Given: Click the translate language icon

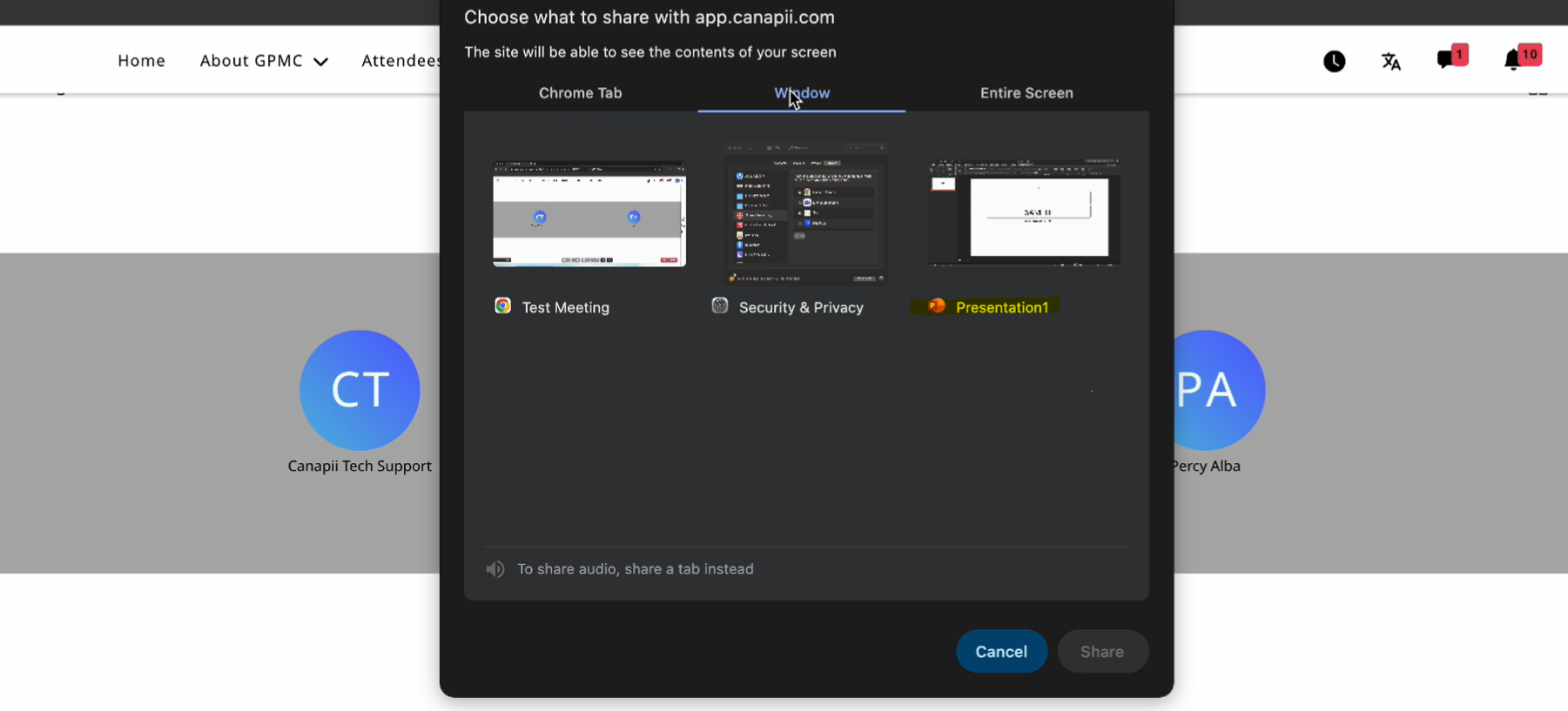Looking at the screenshot, I should click(1390, 61).
